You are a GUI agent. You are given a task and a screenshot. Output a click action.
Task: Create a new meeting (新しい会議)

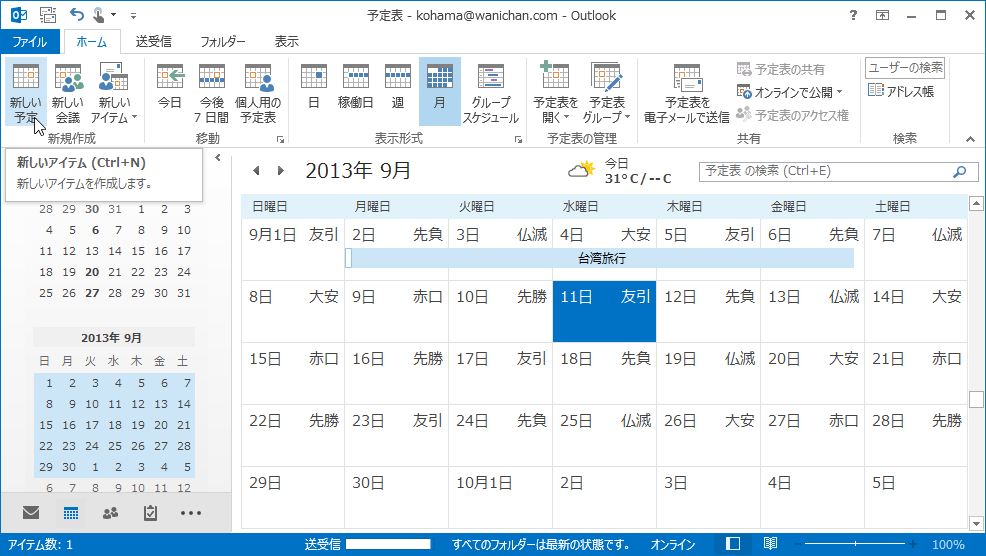coord(68,92)
